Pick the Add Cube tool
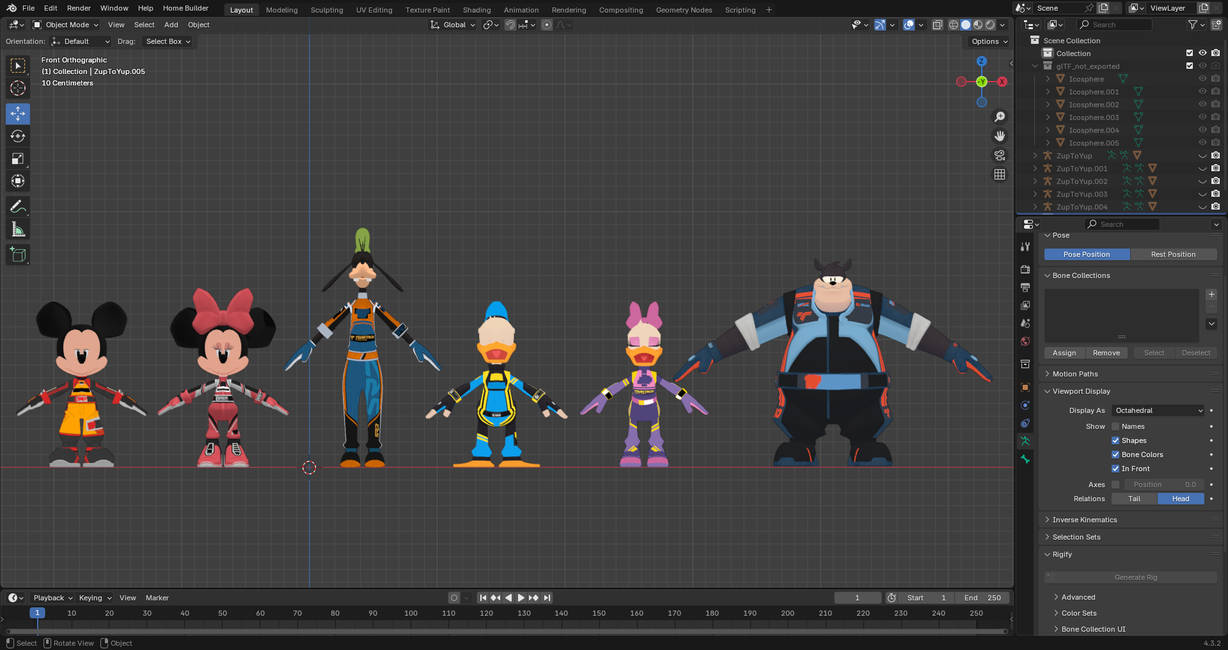Viewport: 1228px width, 650px height. click(x=18, y=255)
